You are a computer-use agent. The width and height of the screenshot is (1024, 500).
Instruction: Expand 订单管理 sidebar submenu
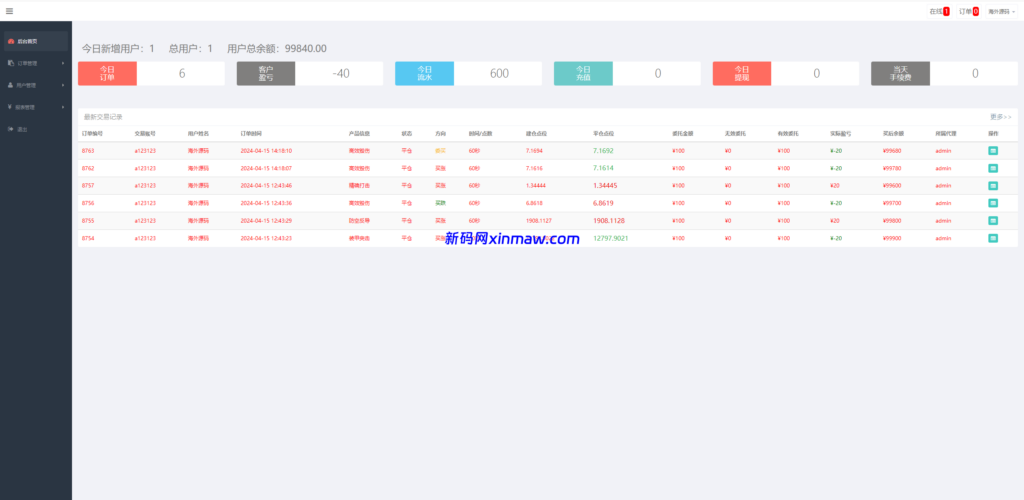[35, 63]
